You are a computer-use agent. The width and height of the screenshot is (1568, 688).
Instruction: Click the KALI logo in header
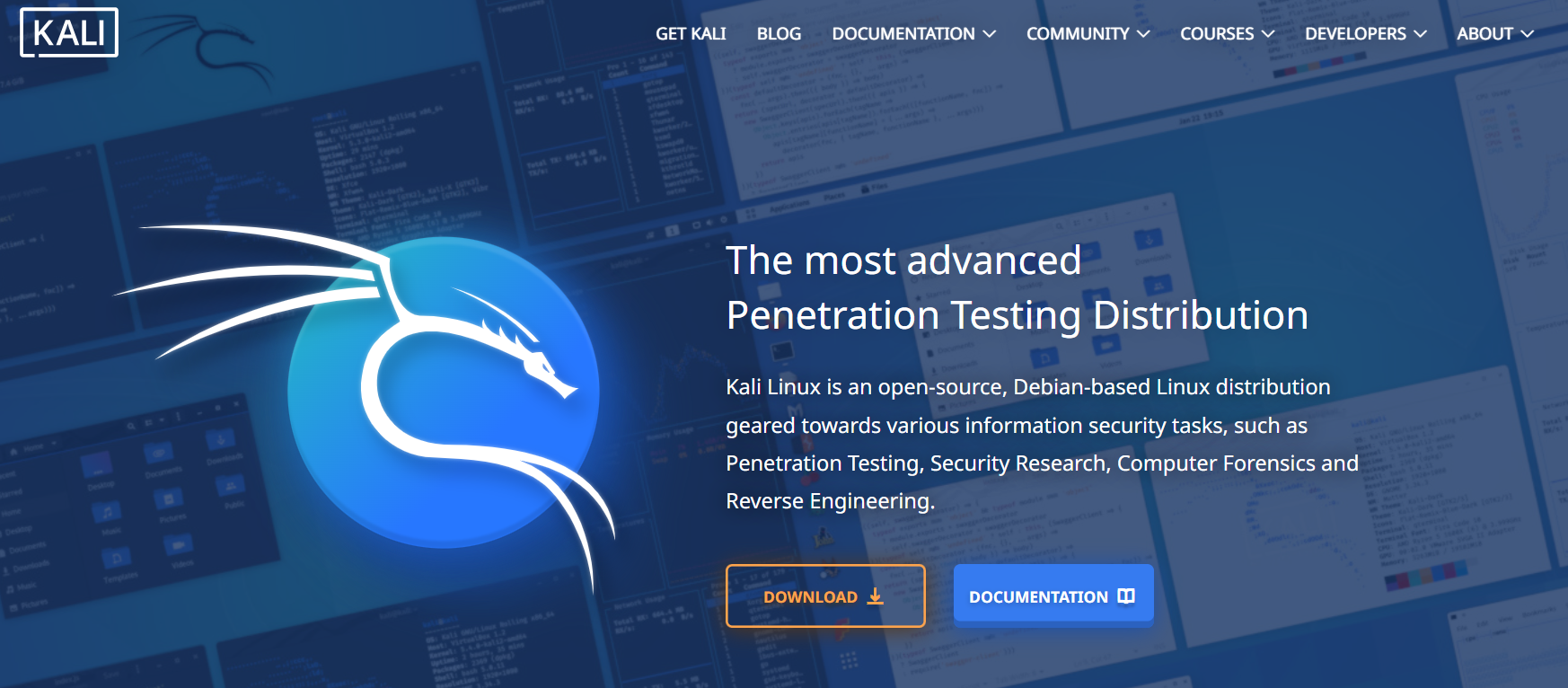[69, 32]
